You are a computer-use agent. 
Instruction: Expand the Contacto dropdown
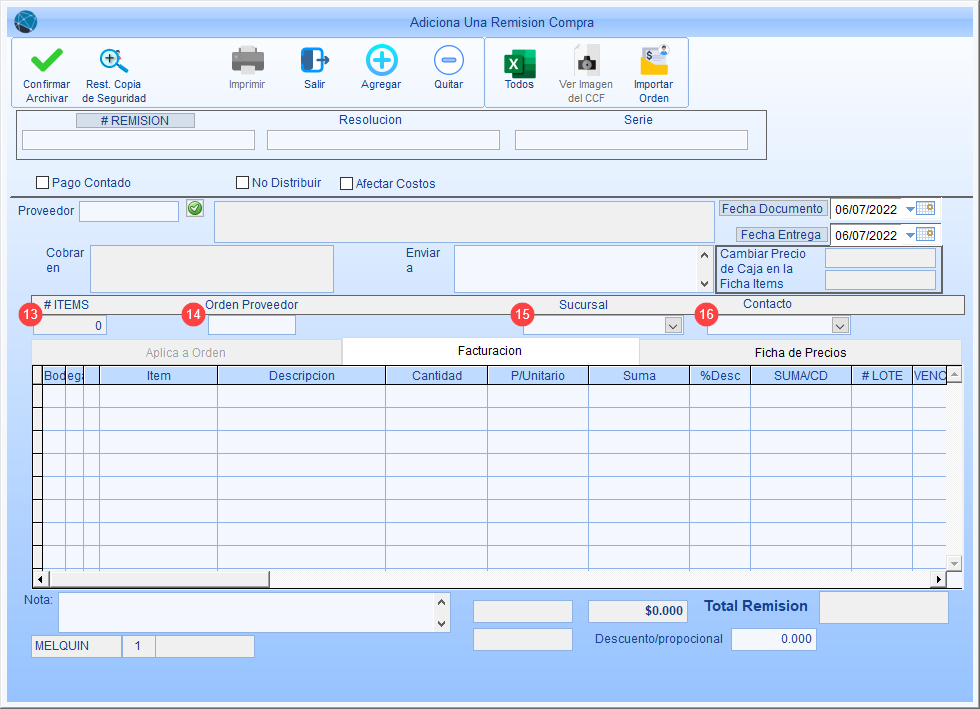click(x=840, y=326)
